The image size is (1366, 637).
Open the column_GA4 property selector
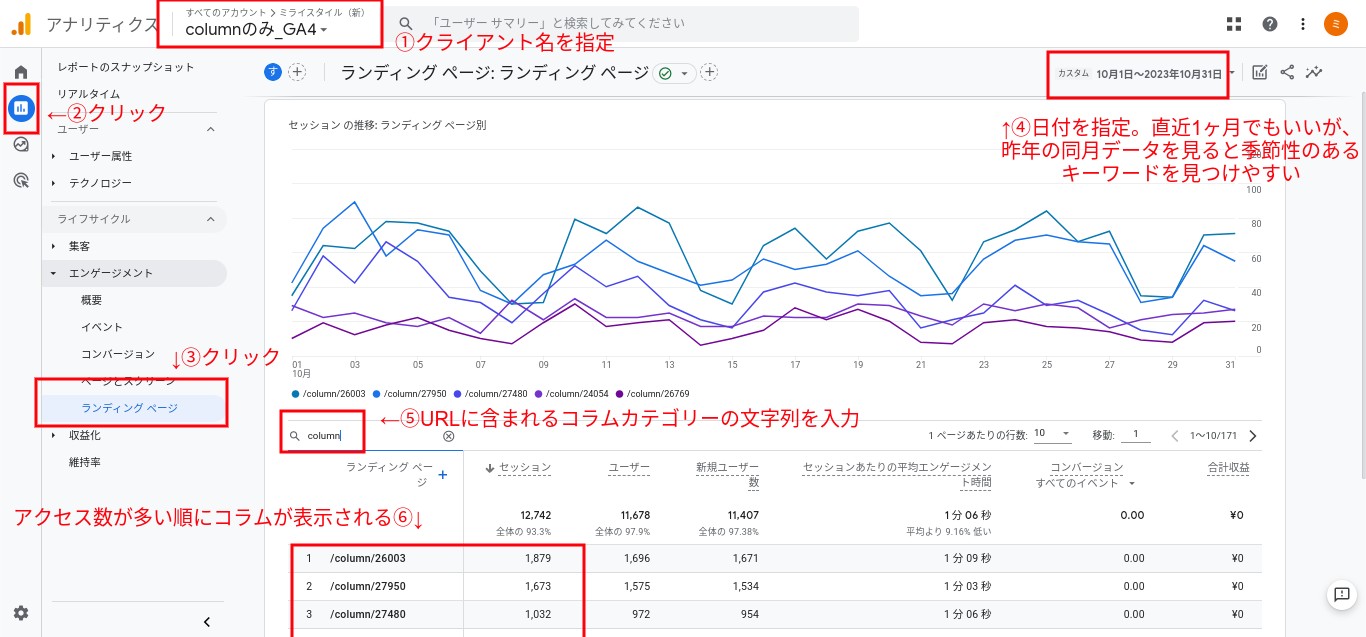point(256,30)
